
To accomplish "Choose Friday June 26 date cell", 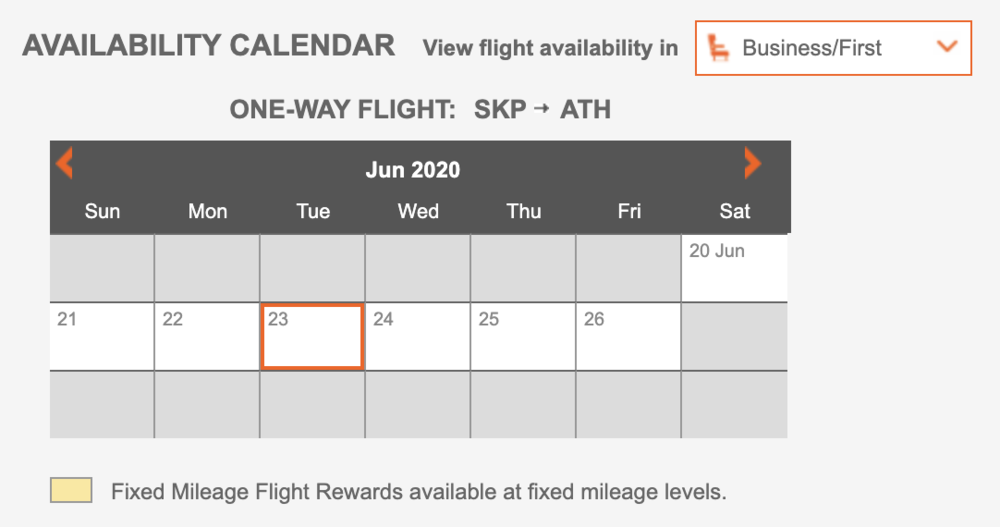I will pyautogui.click(x=628, y=336).
